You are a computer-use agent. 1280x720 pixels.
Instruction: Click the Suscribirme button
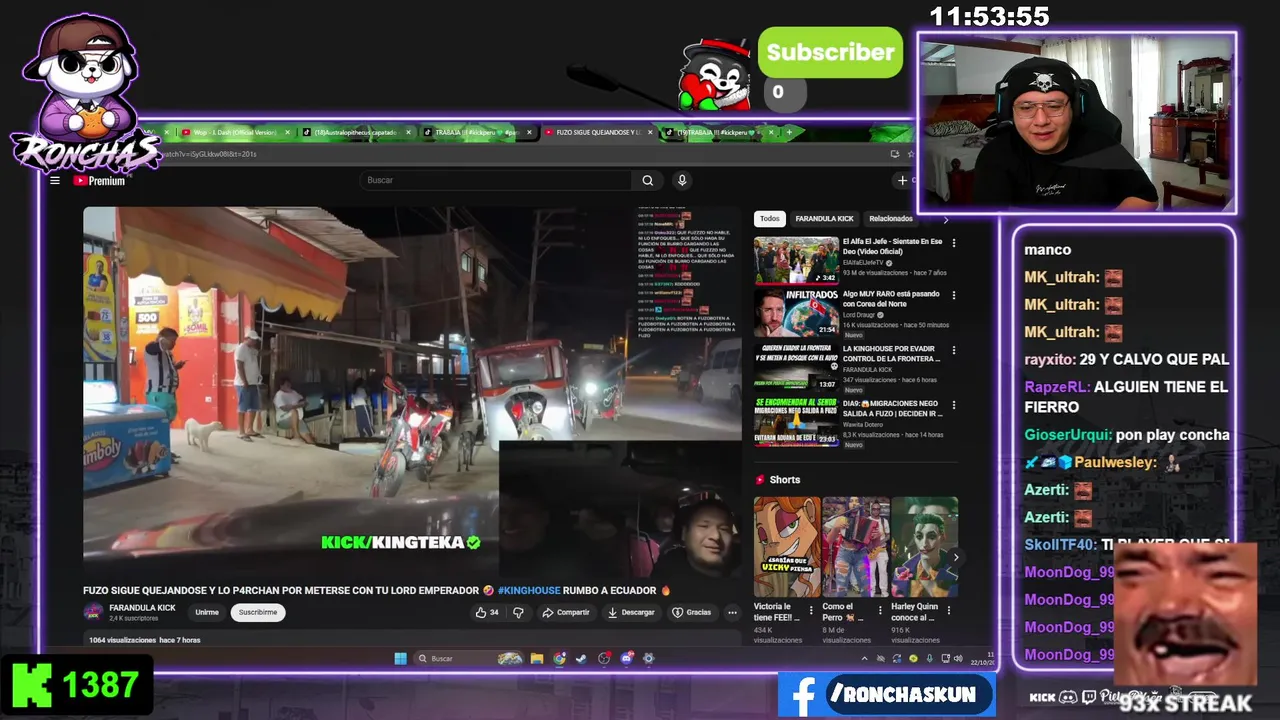[x=258, y=612]
